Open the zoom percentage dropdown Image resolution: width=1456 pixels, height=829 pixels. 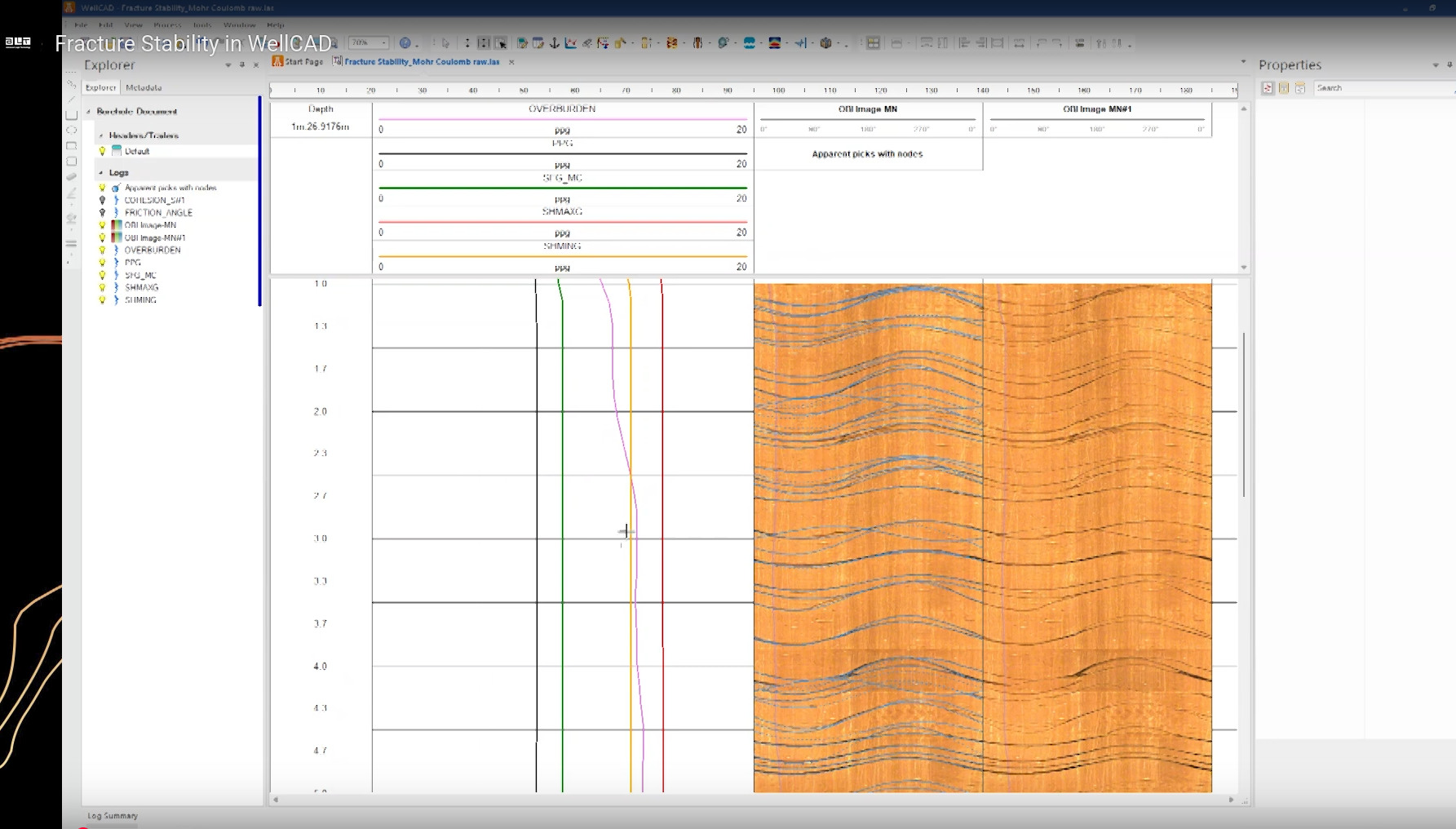[384, 43]
